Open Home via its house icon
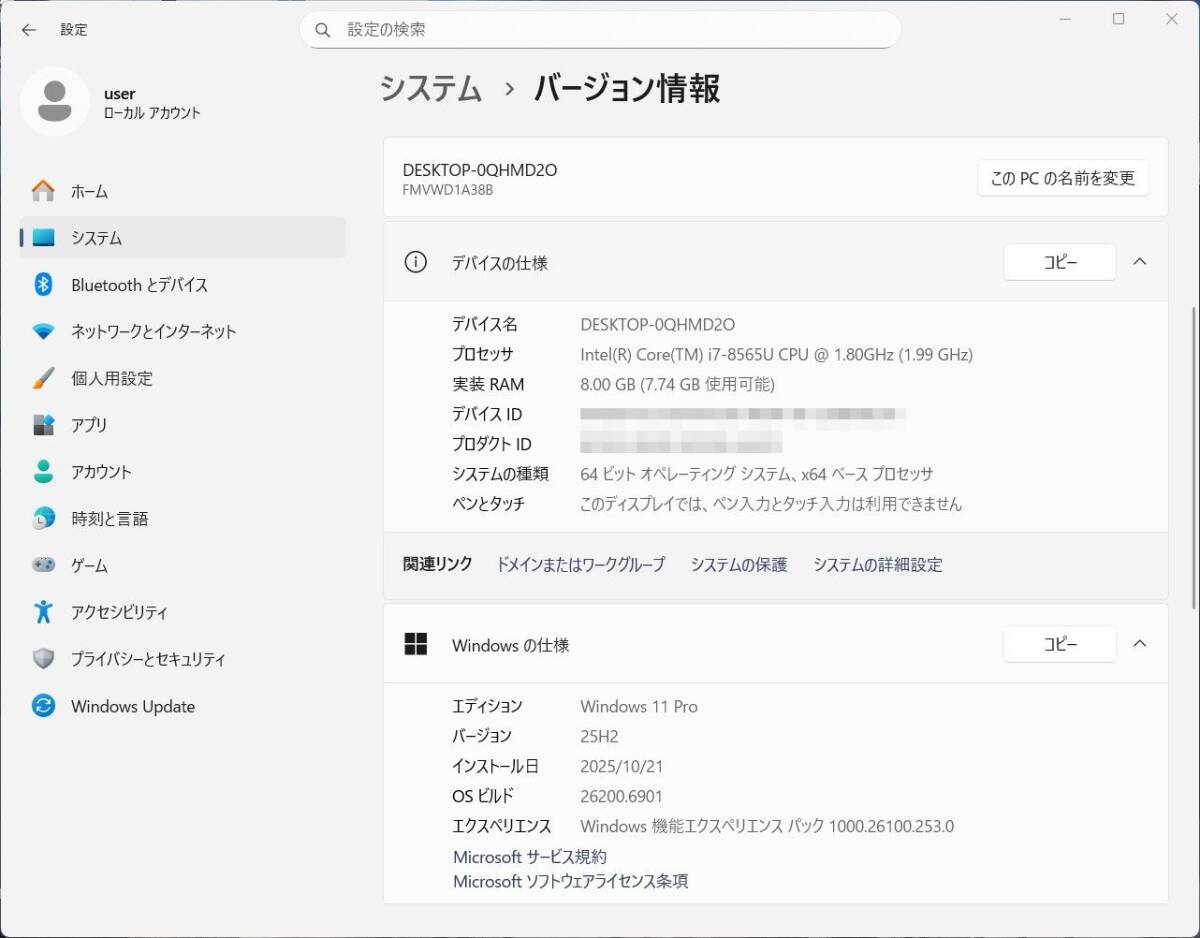This screenshot has width=1200, height=938. click(x=43, y=191)
